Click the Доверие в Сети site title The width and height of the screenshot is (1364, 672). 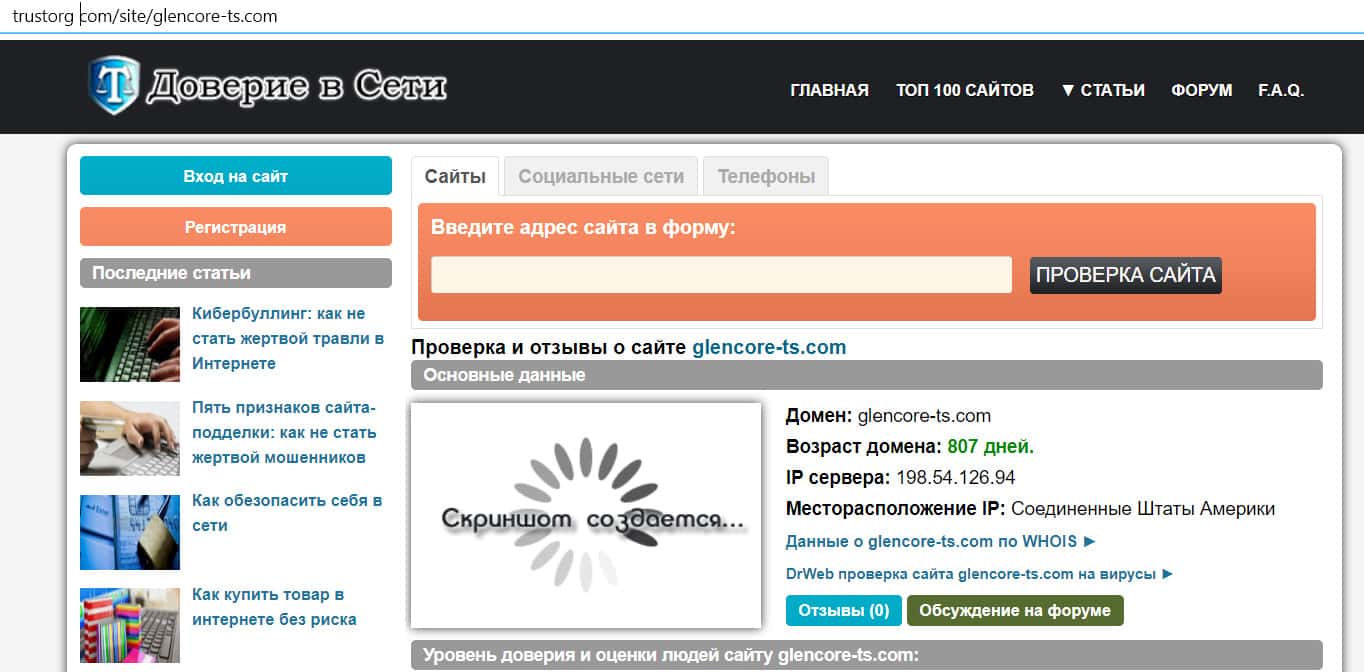297,87
